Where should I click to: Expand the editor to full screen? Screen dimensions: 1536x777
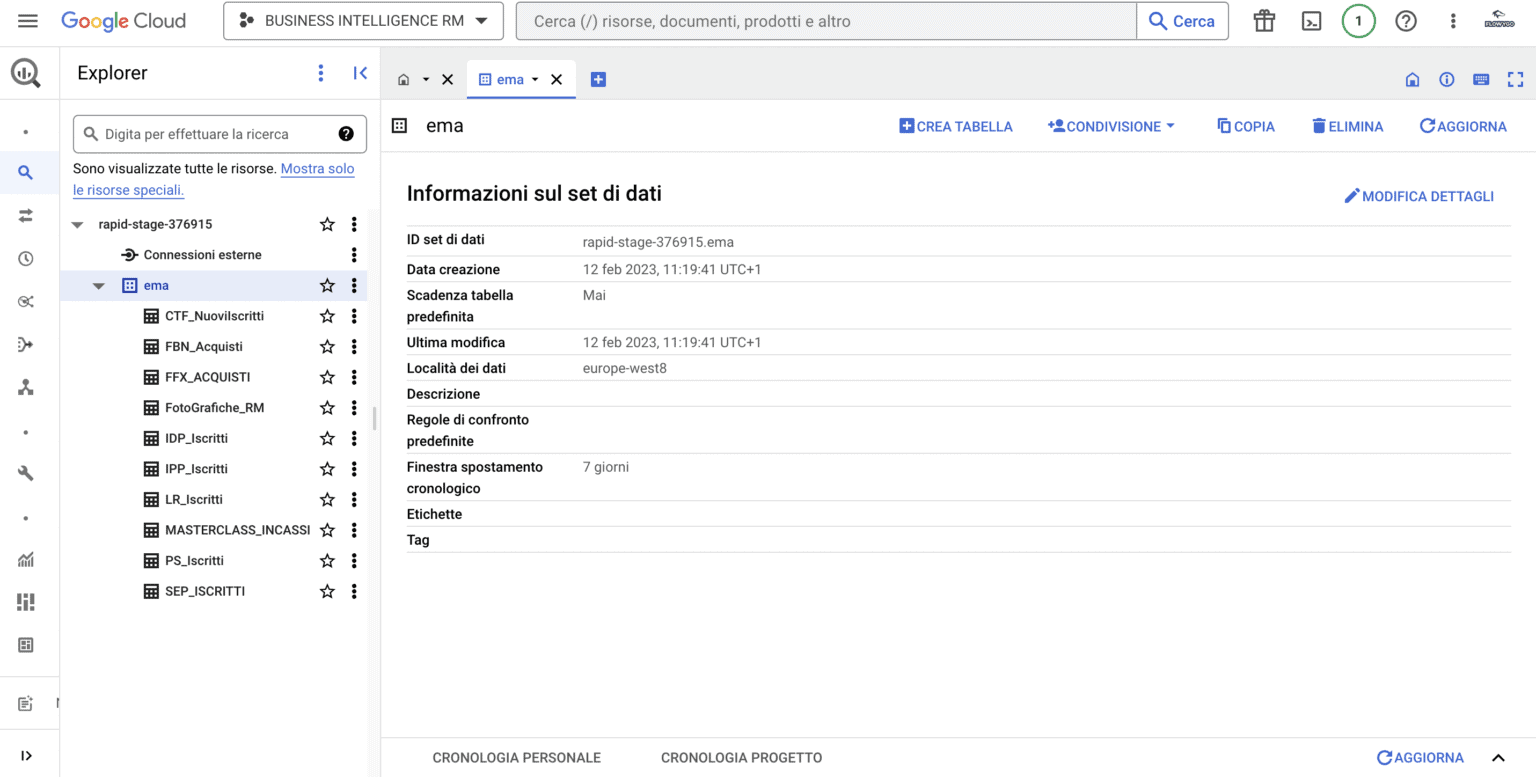pyautogui.click(x=1515, y=79)
